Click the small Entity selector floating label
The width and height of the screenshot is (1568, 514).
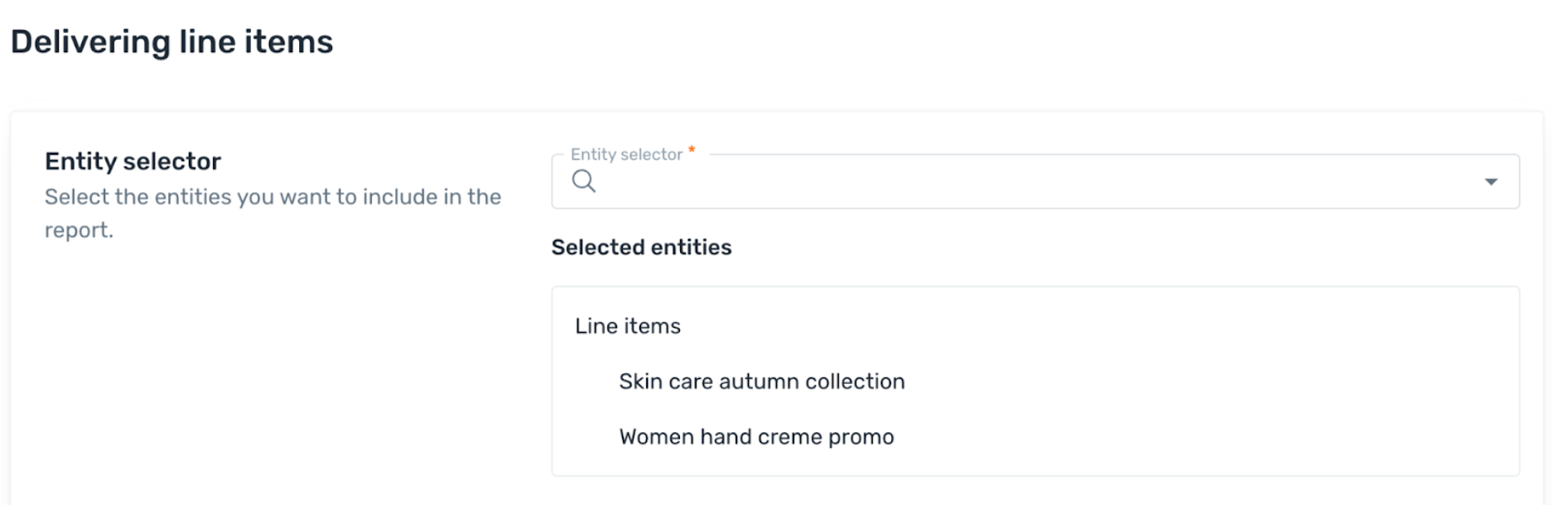click(x=626, y=155)
